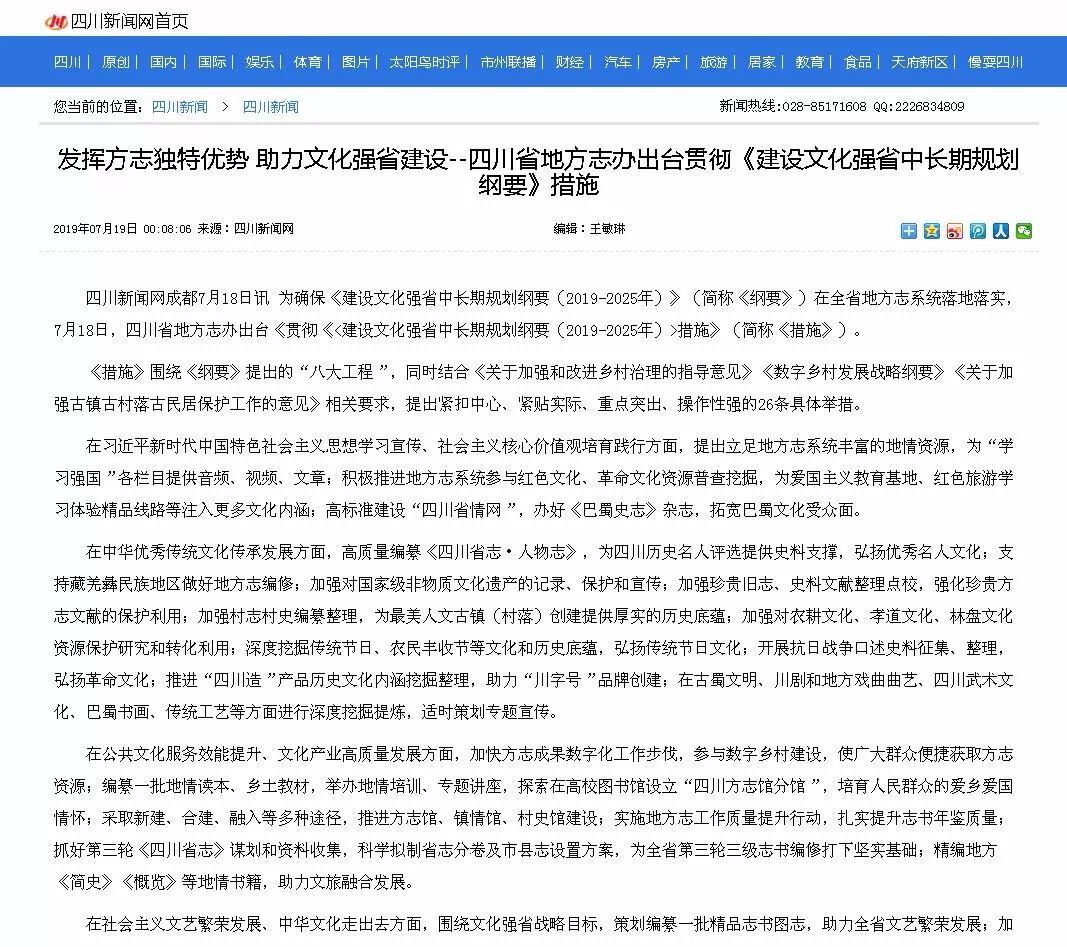Viewport: 1067px width, 947px height.
Task: Open 太阳鸟时评 commentary section
Action: click(x=425, y=62)
